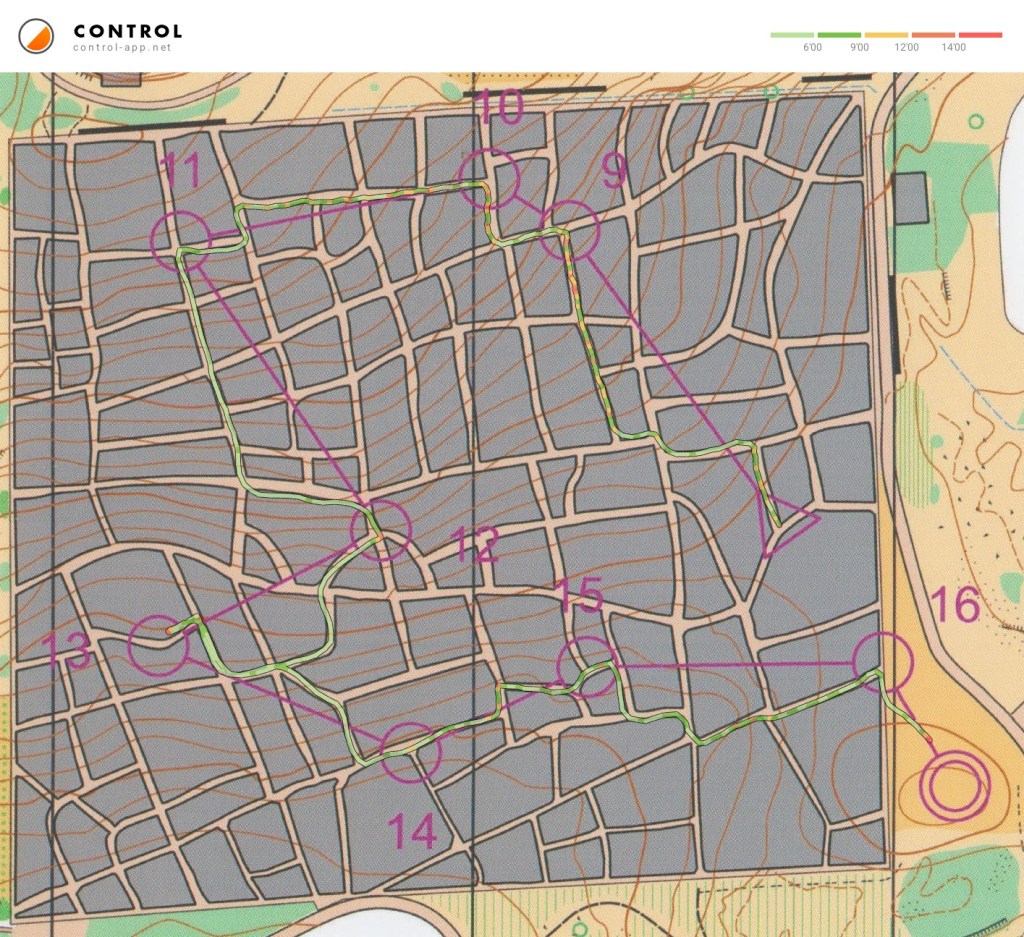Select control circle 9
The width and height of the screenshot is (1024, 937).
click(x=568, y=230)
